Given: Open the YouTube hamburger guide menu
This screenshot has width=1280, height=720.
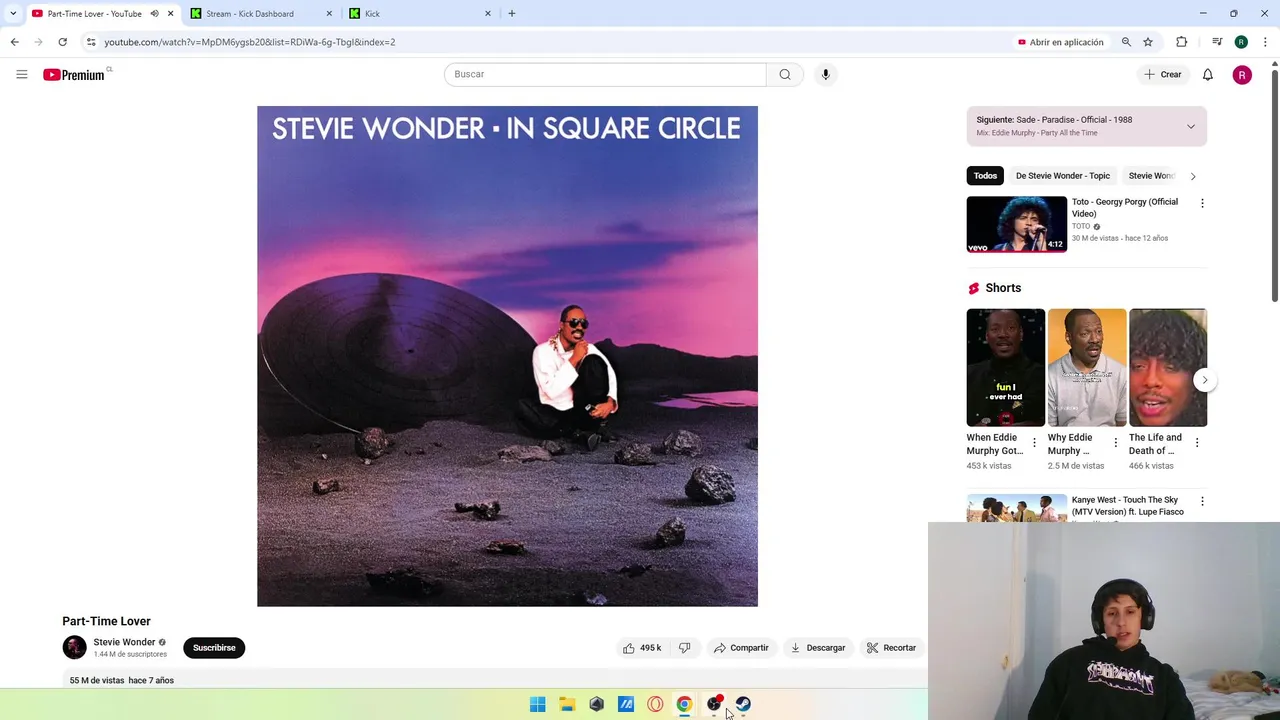Looking at the screenshot, I should pyautogui.click(x=22, y=74).
